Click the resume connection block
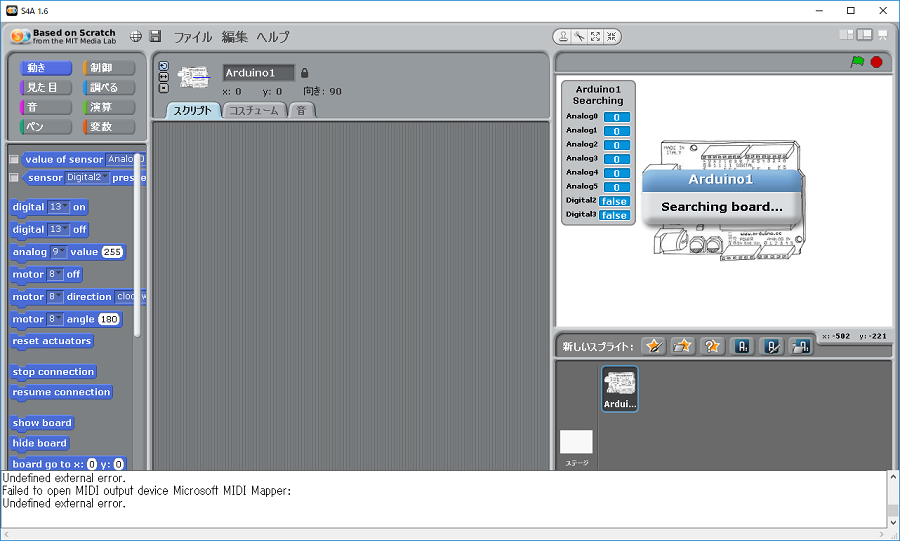The width and height of the screenshot is (900, 541). pos(61,392)
